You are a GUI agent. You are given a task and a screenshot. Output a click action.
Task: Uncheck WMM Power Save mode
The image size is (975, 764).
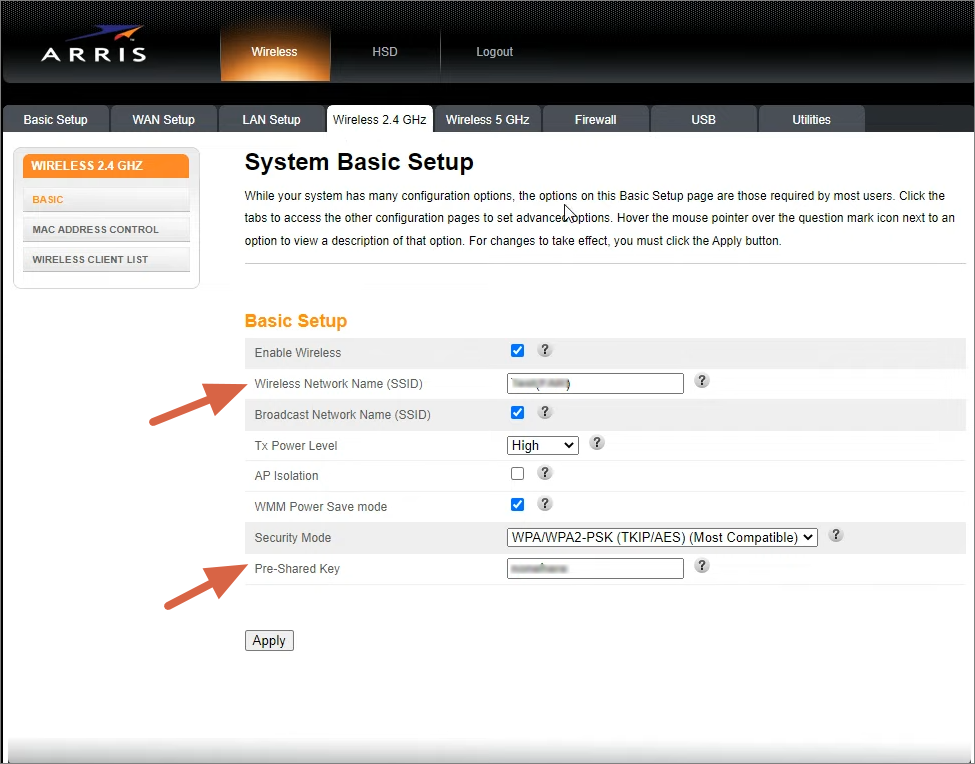(517, 504)
